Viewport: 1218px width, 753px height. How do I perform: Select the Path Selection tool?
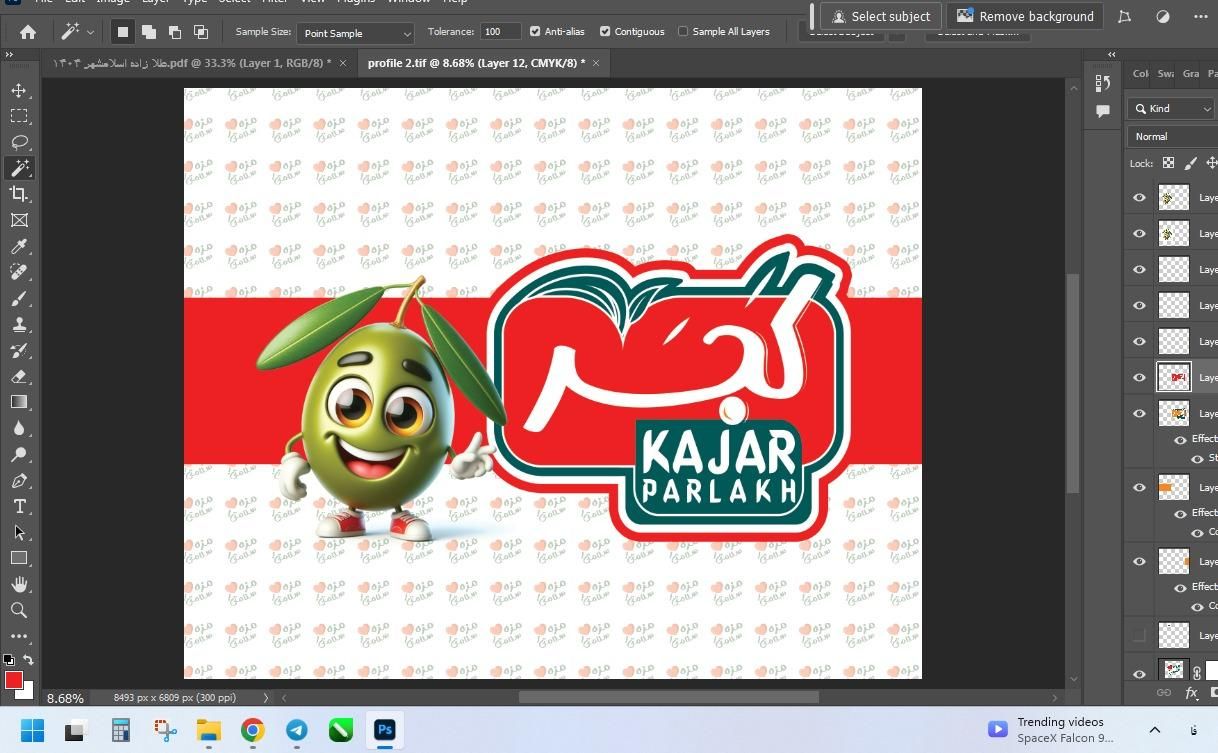(x=19, y=532)
